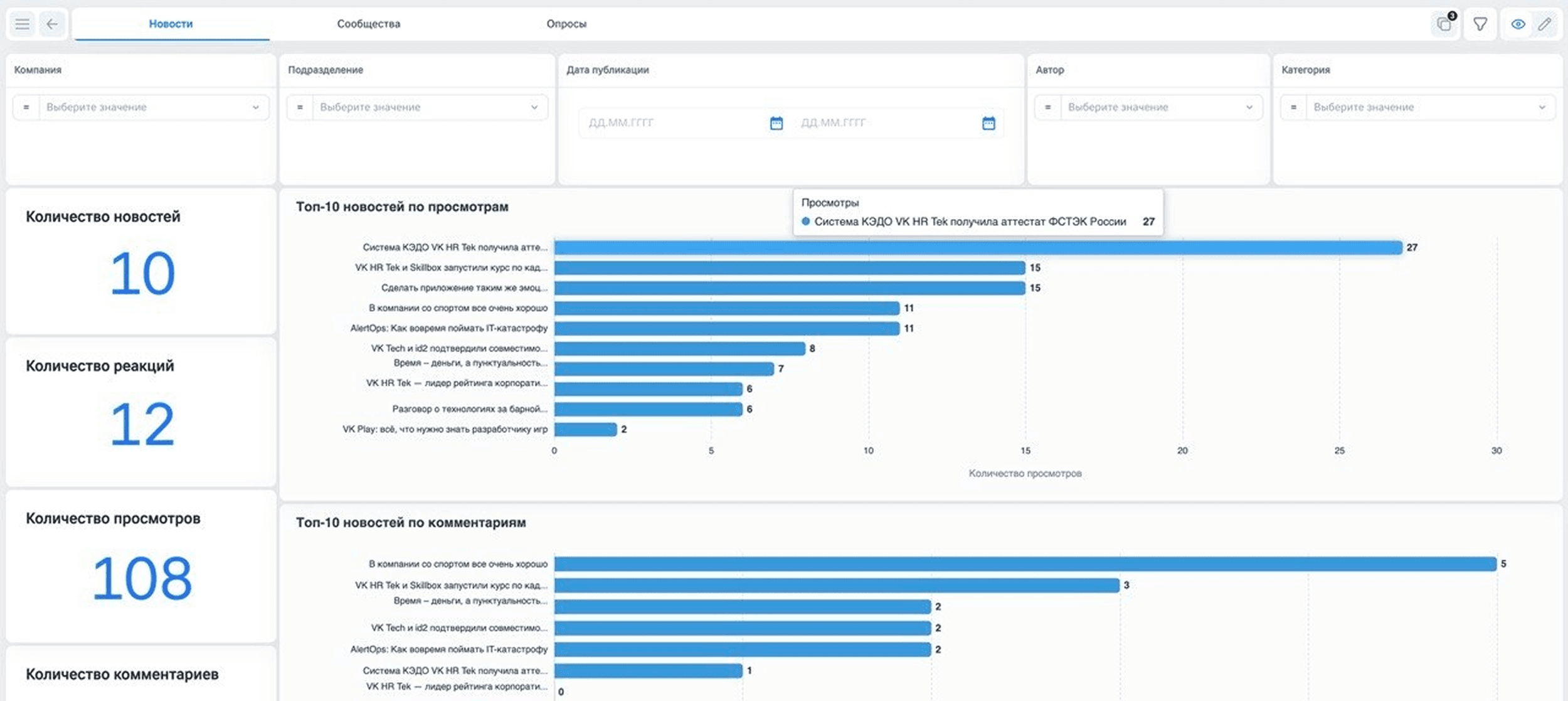Click views bar for VK Play: всё, что нужно

pos(586,429)
